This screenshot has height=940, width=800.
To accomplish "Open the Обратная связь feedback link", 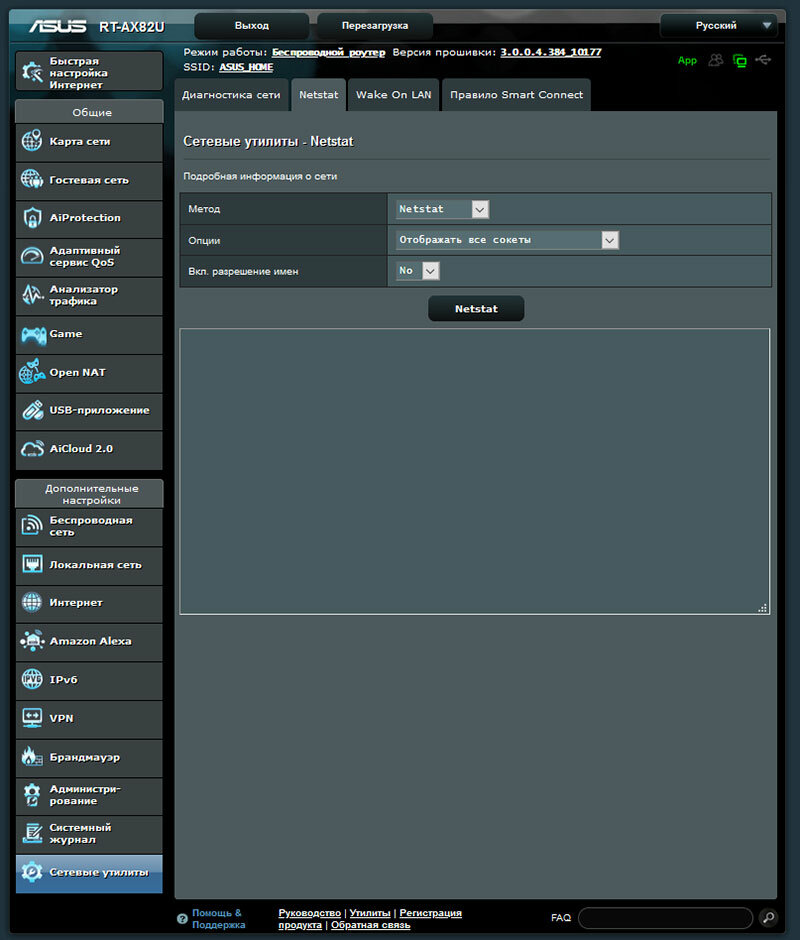I will [371, 925].
